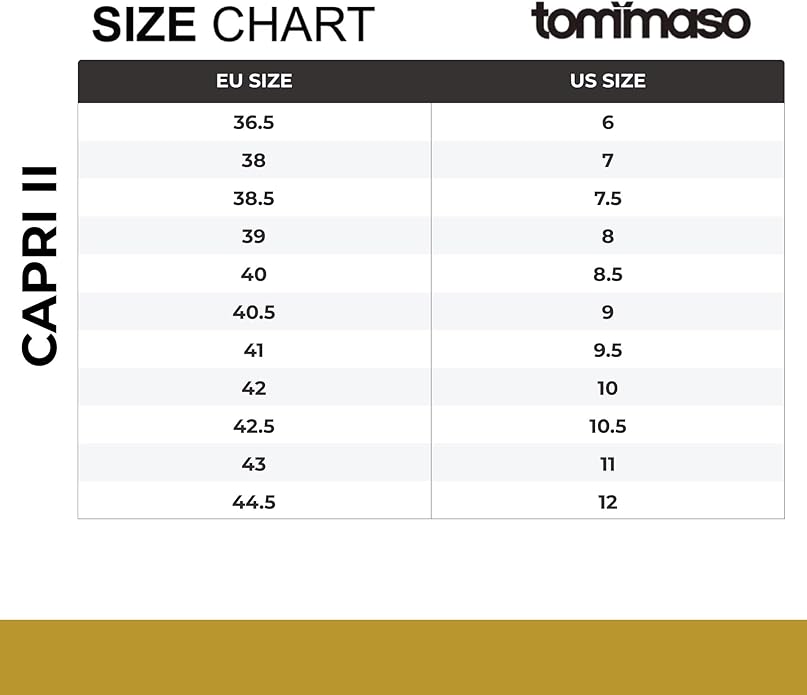Select EU size 43 cell
807x695 pixels.
click(254, 464)
